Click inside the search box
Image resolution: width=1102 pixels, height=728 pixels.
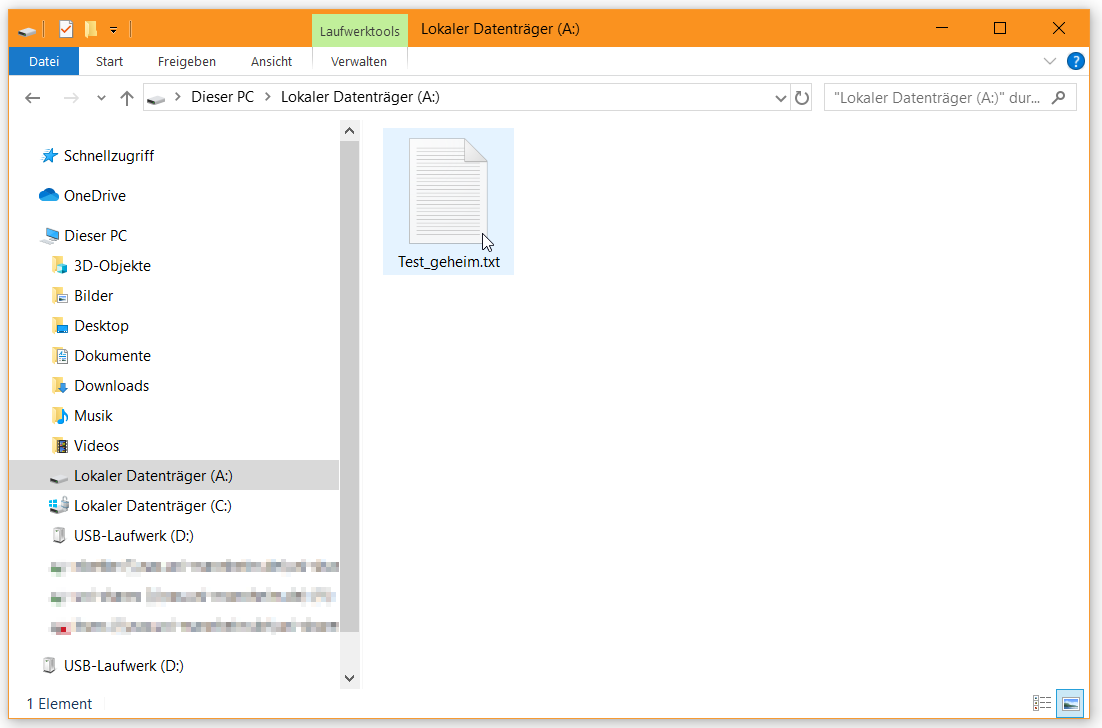[940, 97]
